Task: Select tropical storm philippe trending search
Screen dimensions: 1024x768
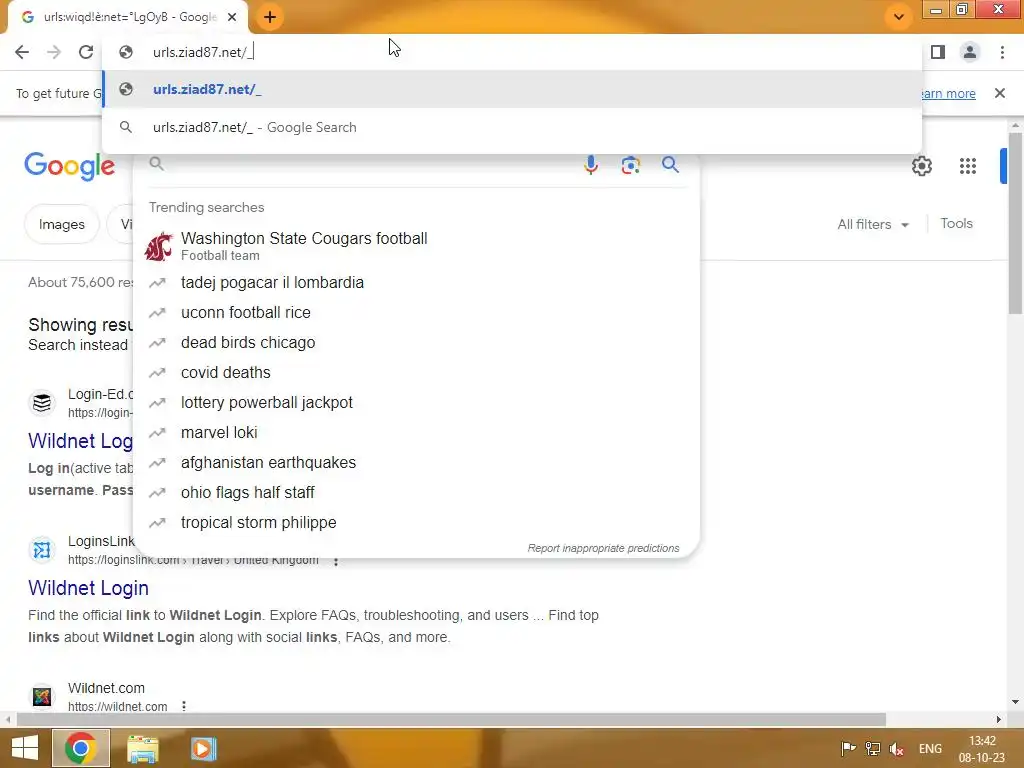Action: pos(416,523)
